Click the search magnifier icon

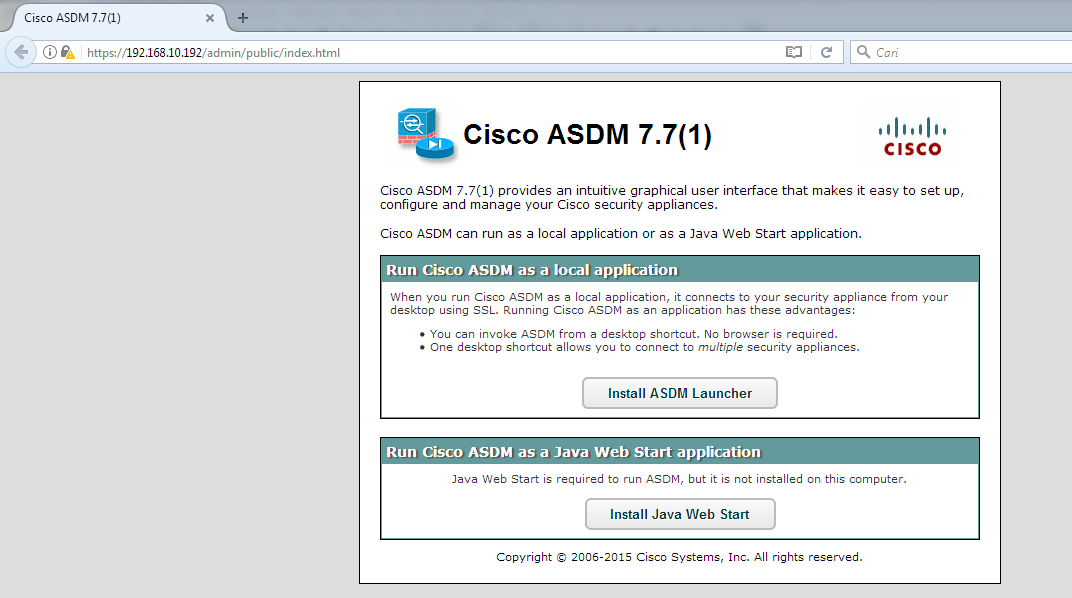[x=862, y=51]
